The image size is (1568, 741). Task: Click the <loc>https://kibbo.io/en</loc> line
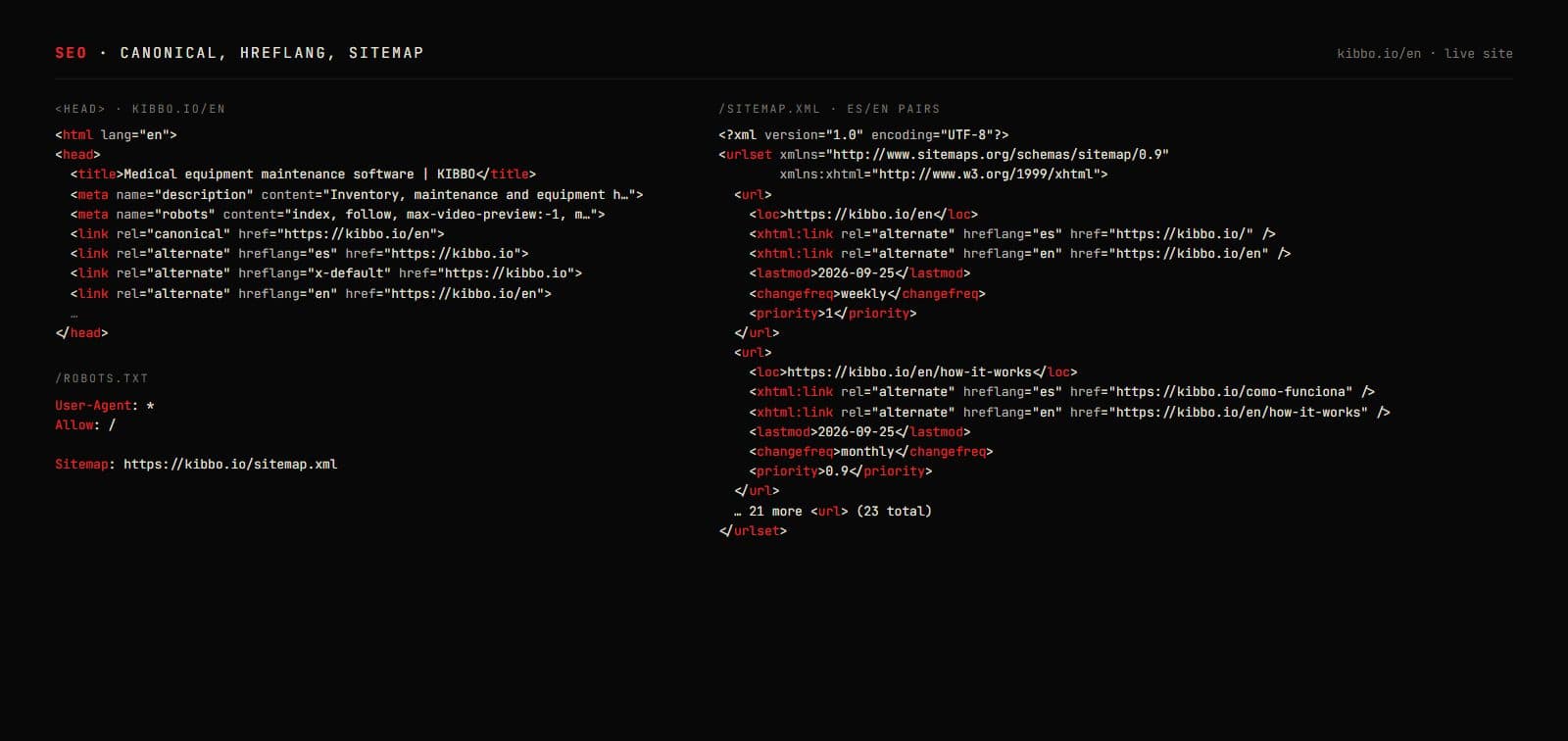pyautogui.click(x=863, y=215)
